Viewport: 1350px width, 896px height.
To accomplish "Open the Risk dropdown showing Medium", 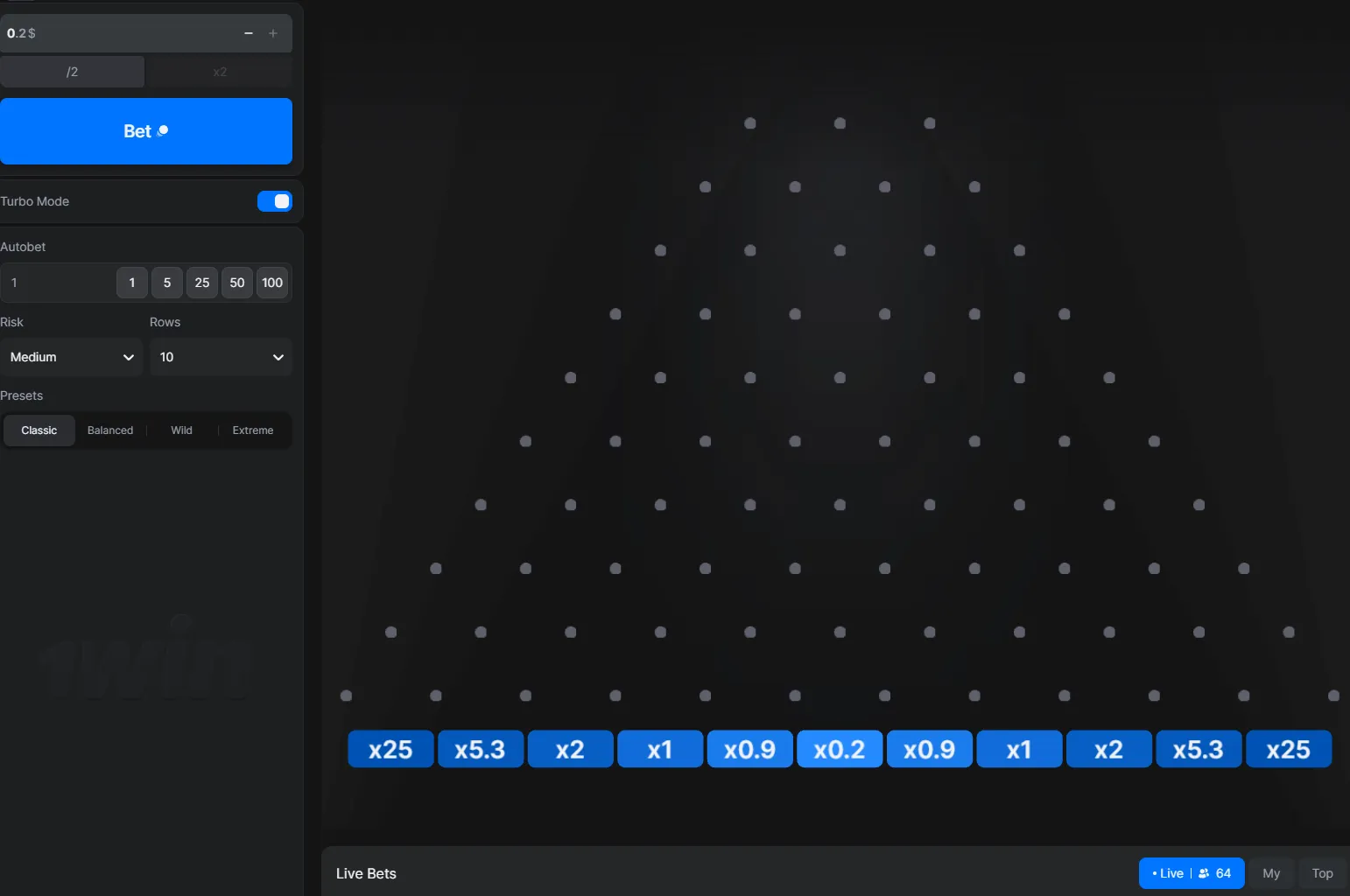I will tap(72, 357).
